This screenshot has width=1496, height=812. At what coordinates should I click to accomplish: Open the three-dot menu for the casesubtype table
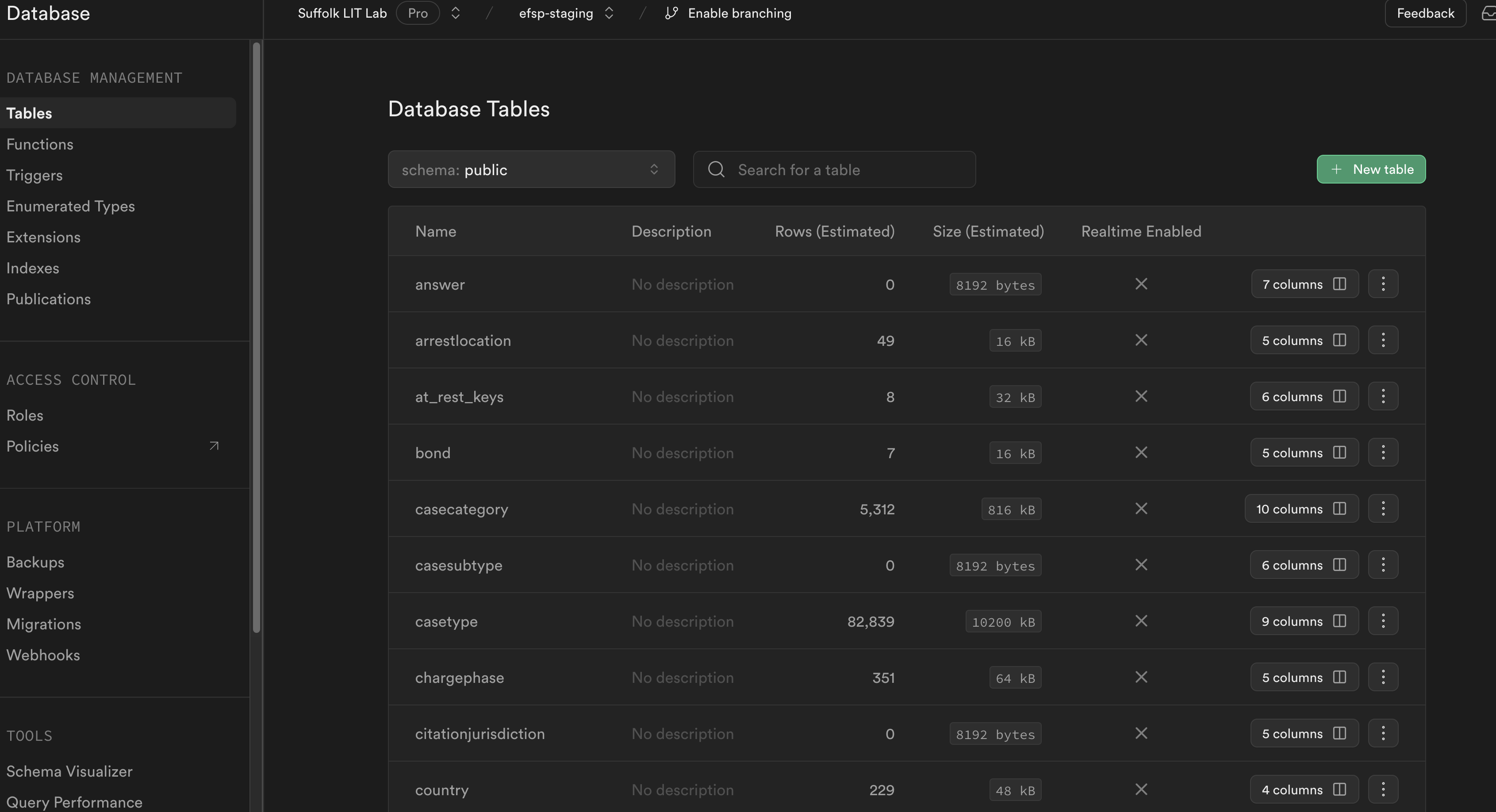(1383, 565)
